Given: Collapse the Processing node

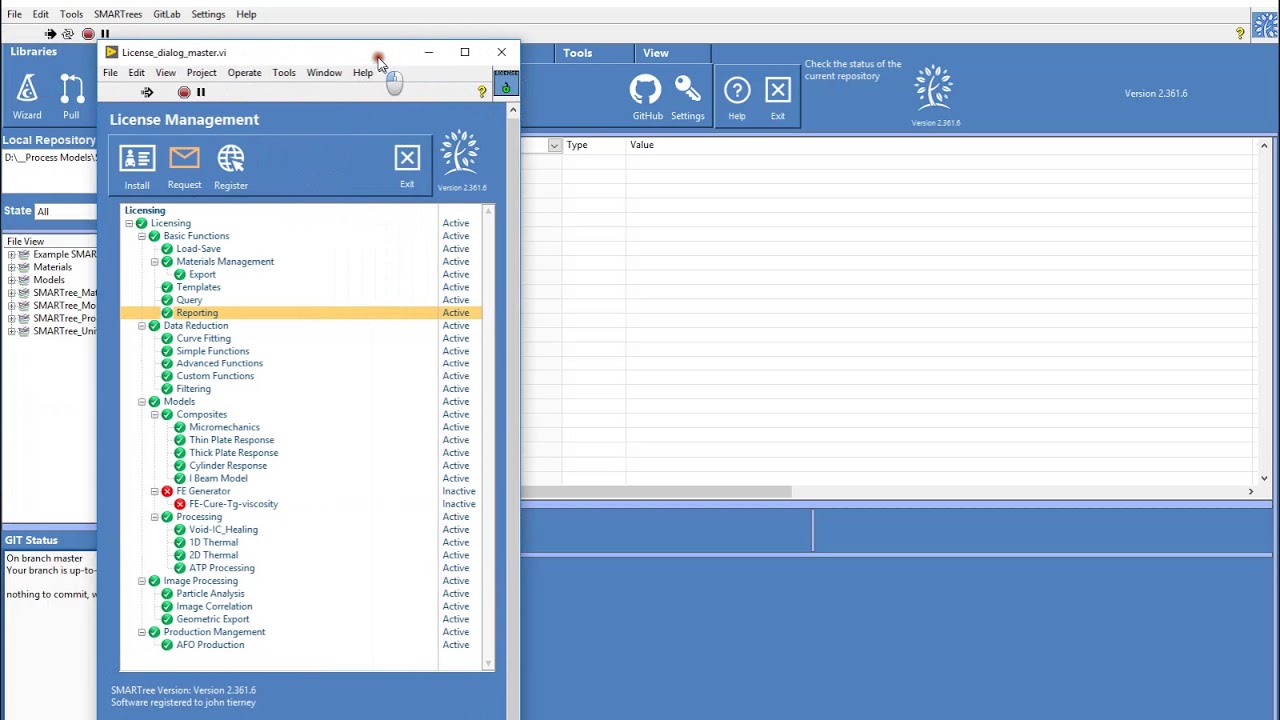Looking at the screenshot, I should click(x=155, y=517).
